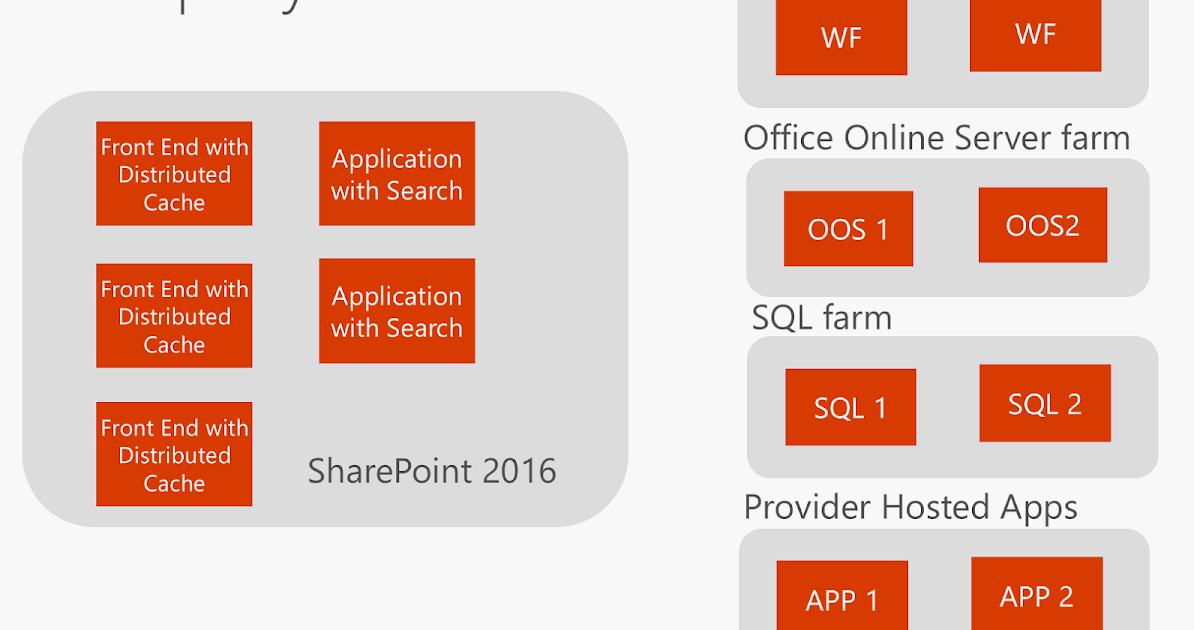
Task: Select the SQL 2 server box
Action: 1045,403
